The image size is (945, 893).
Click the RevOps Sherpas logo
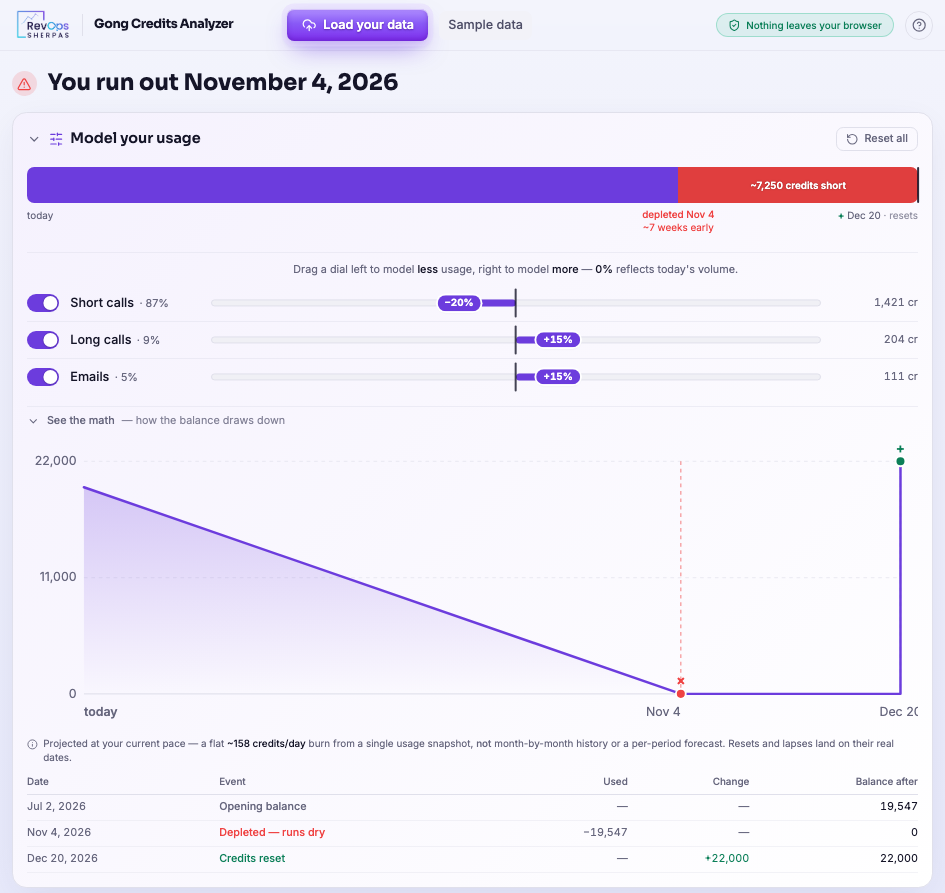click(x=43, y=25)
